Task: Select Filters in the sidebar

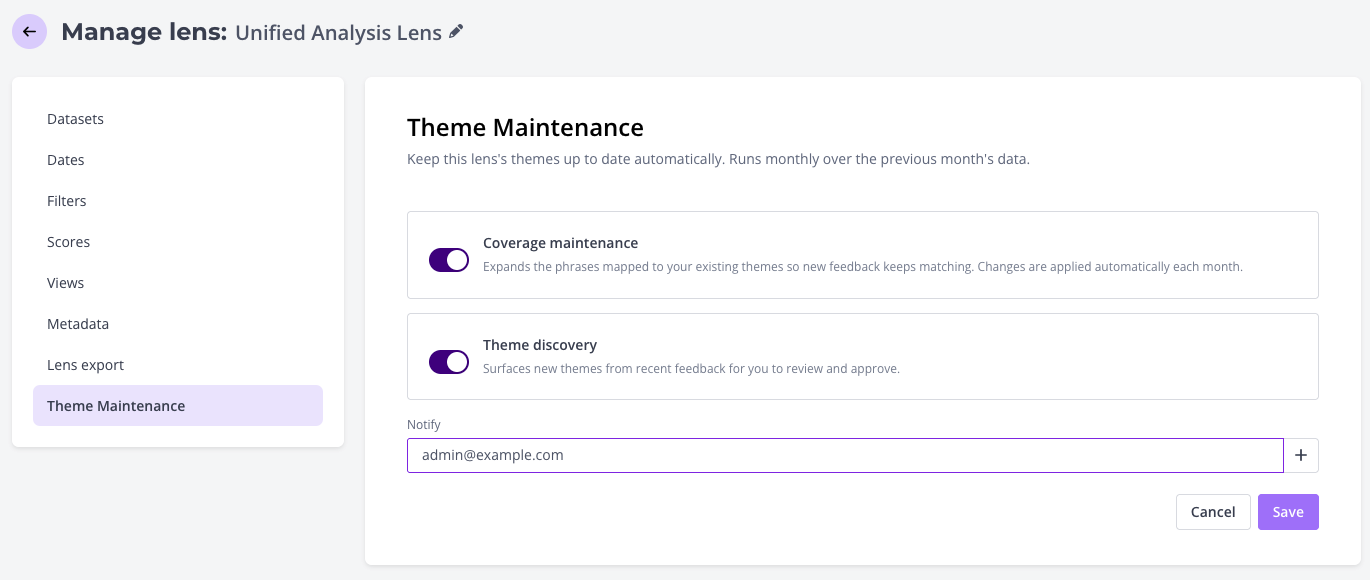Action: point(178,201)
